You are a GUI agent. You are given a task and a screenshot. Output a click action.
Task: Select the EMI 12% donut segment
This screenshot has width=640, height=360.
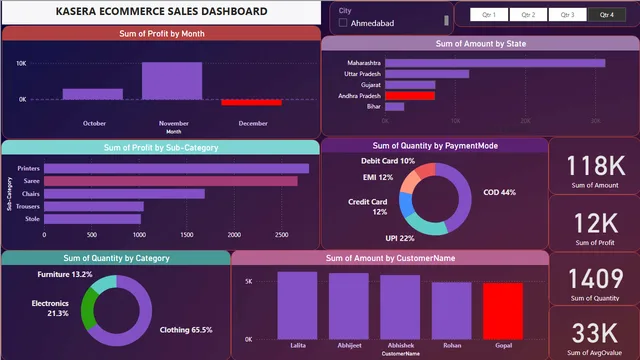point(410,182)
